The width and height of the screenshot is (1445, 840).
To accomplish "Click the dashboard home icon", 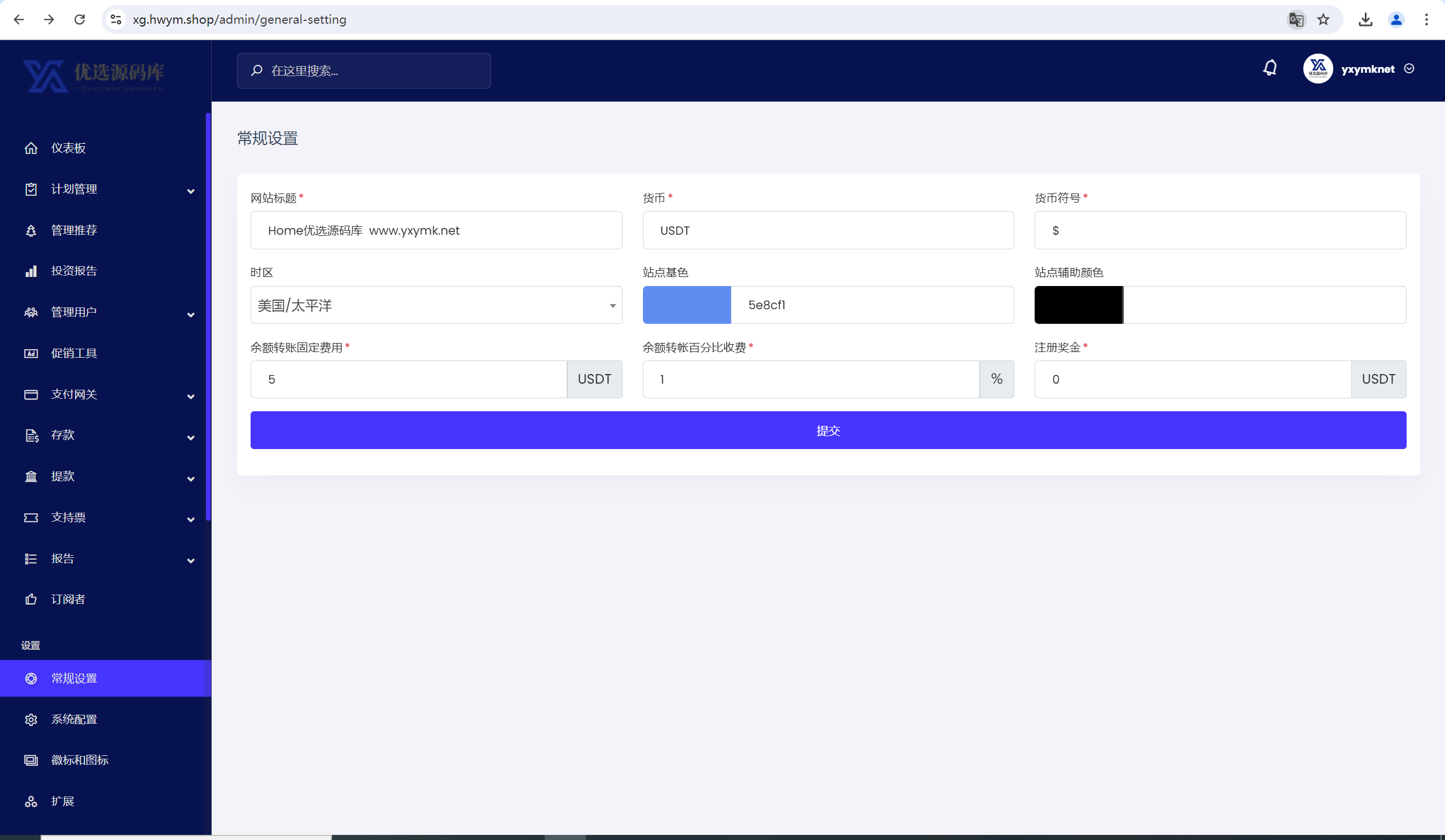I will click(31, 148).
